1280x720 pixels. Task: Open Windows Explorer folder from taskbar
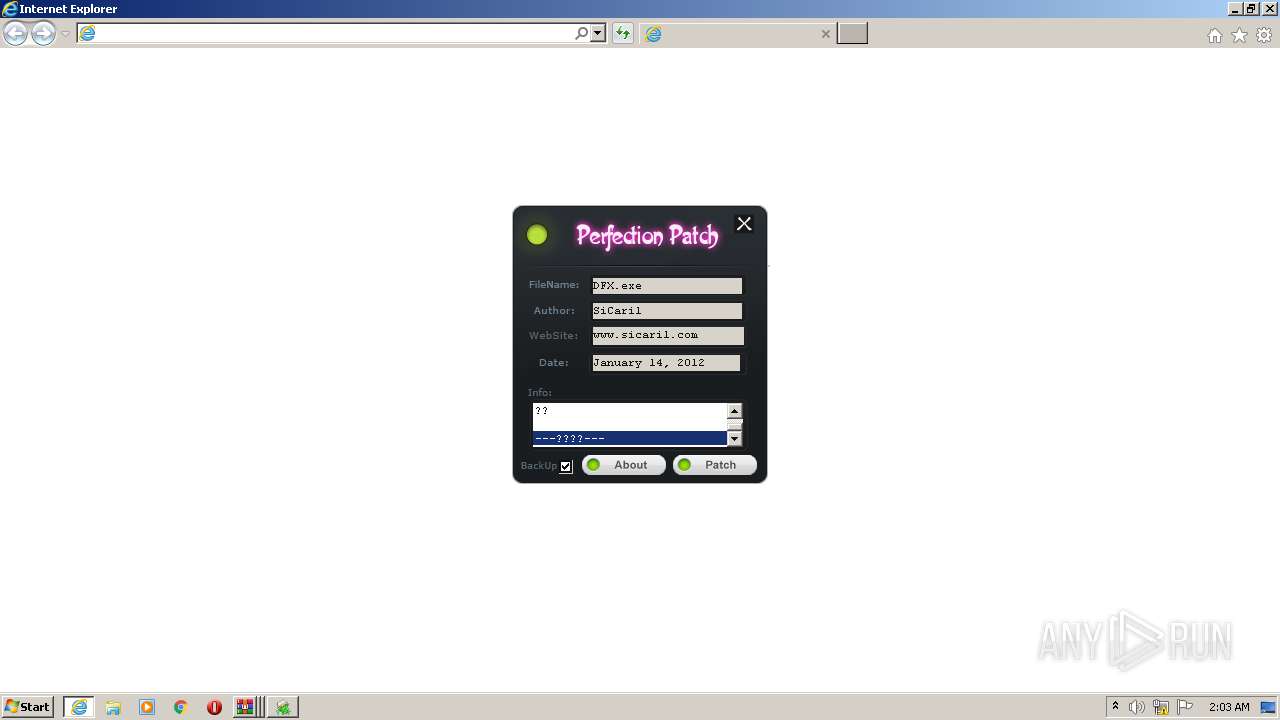113,707
